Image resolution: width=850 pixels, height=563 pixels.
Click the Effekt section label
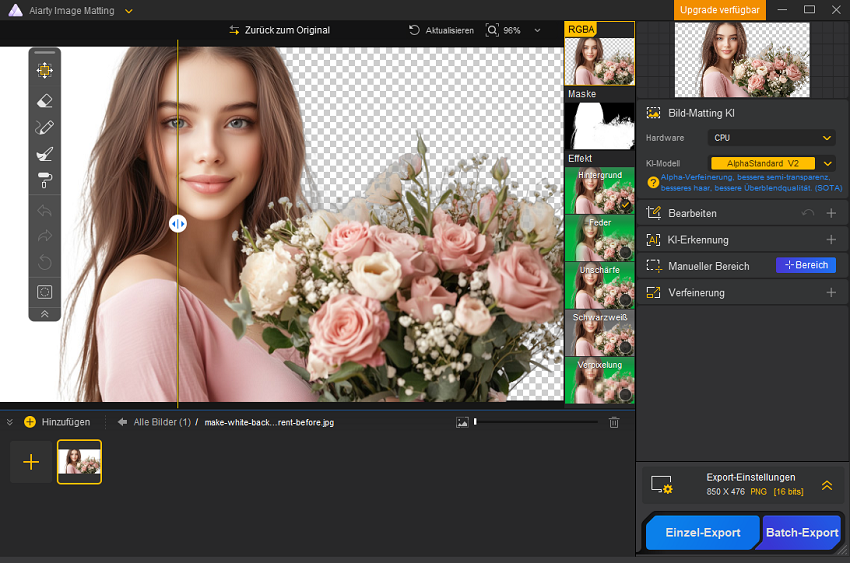coord(580,158)
